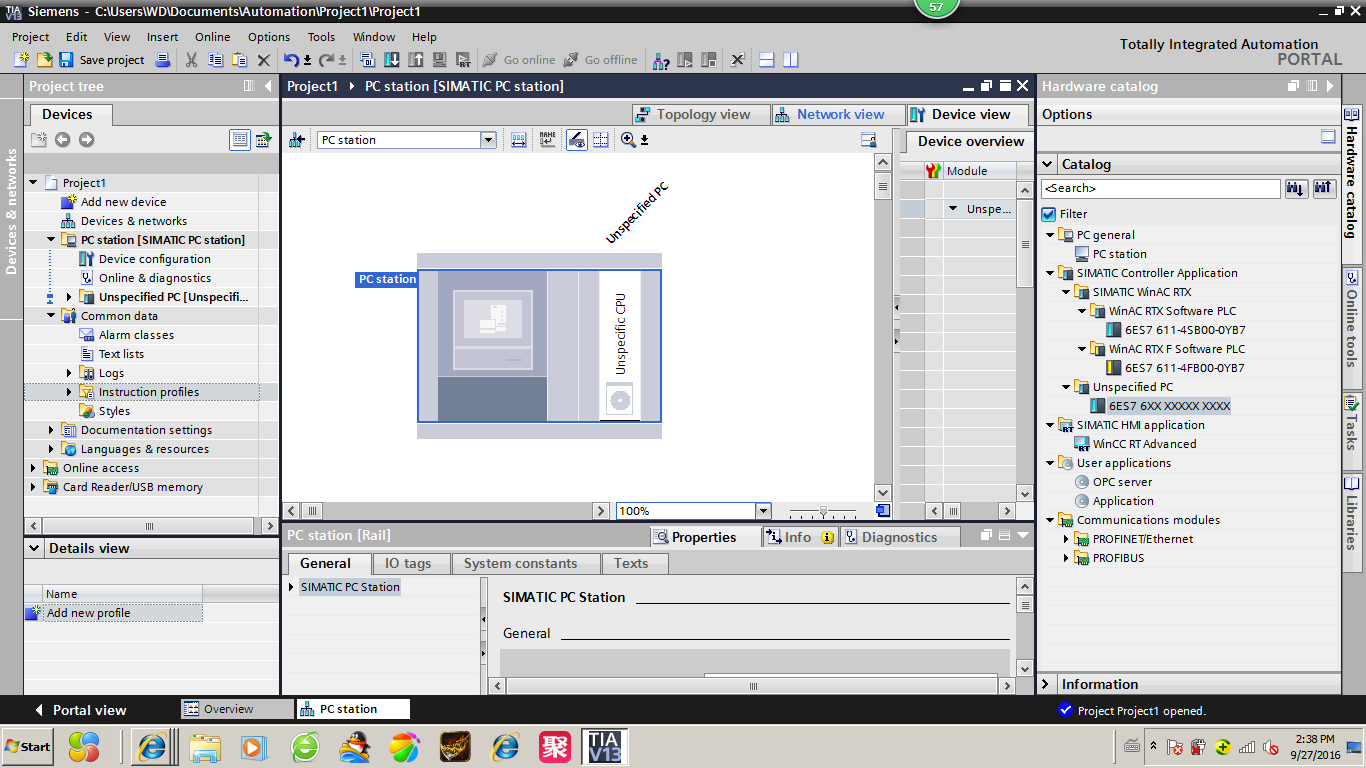Delete with the X toolbar icon
The height and width of the screenshot is (768, 1366).
tap(264, 60)
